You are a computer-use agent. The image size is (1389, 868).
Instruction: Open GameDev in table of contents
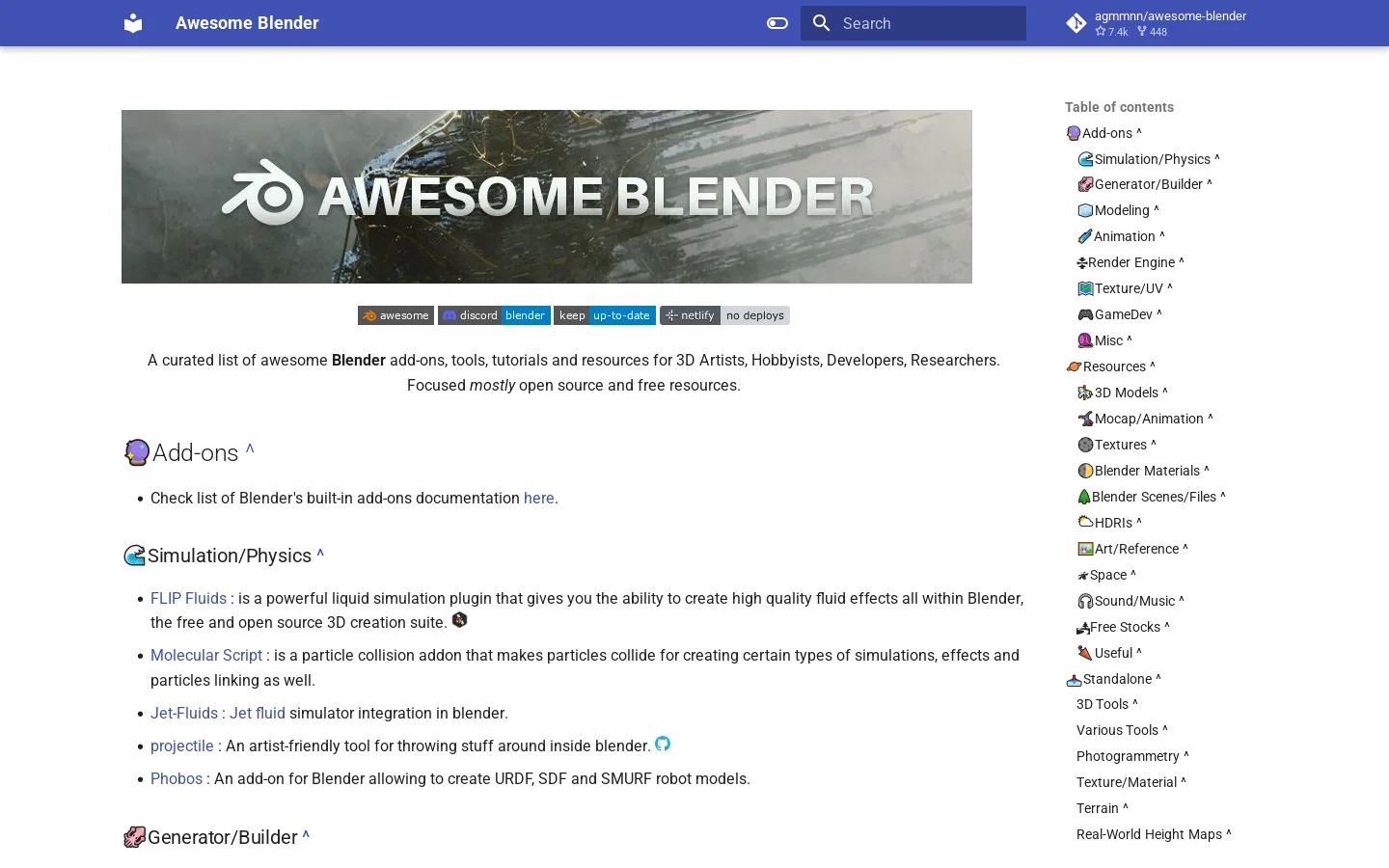1120,314
